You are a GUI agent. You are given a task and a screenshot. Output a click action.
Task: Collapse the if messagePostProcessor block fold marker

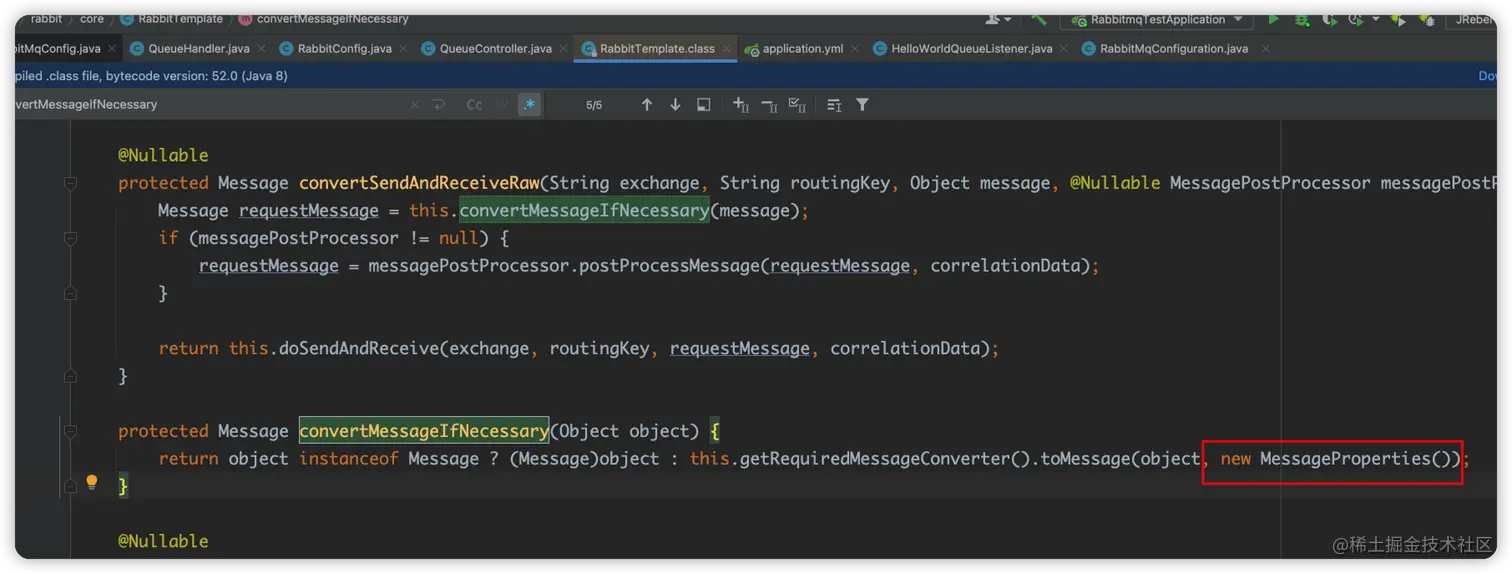pos(70,238)
